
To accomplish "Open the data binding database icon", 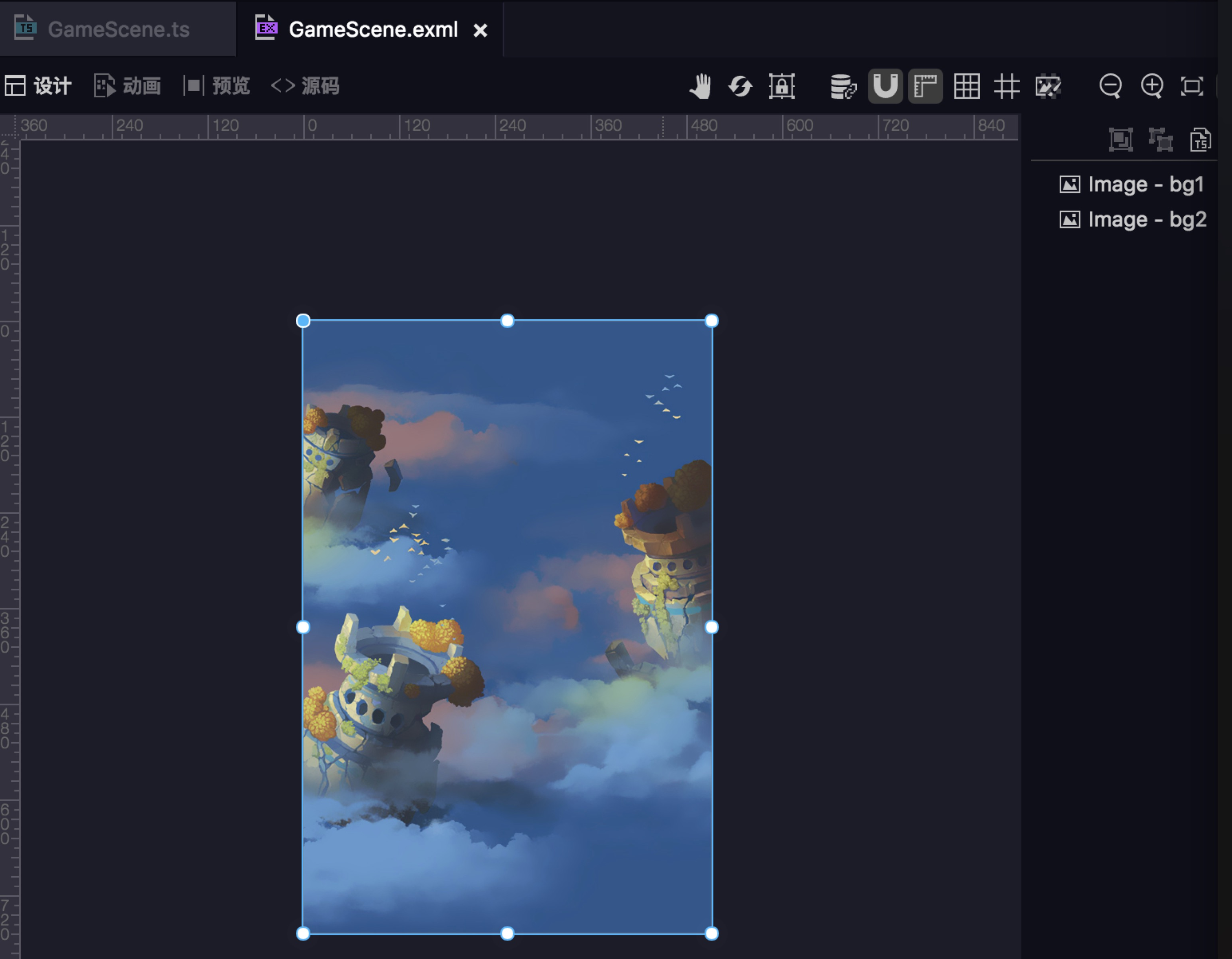I will (843, 86).
